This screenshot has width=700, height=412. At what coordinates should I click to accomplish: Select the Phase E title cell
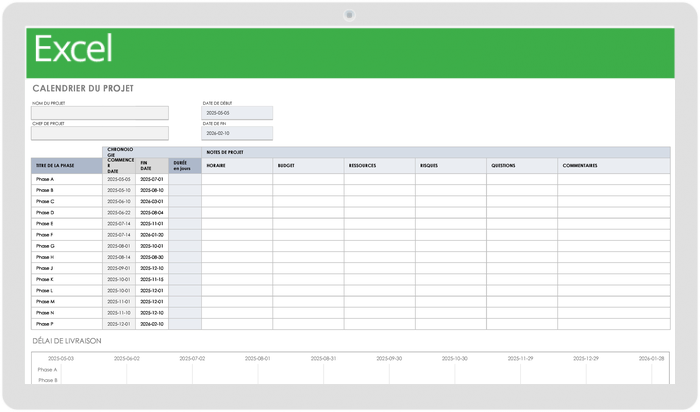tap(67, 224)
